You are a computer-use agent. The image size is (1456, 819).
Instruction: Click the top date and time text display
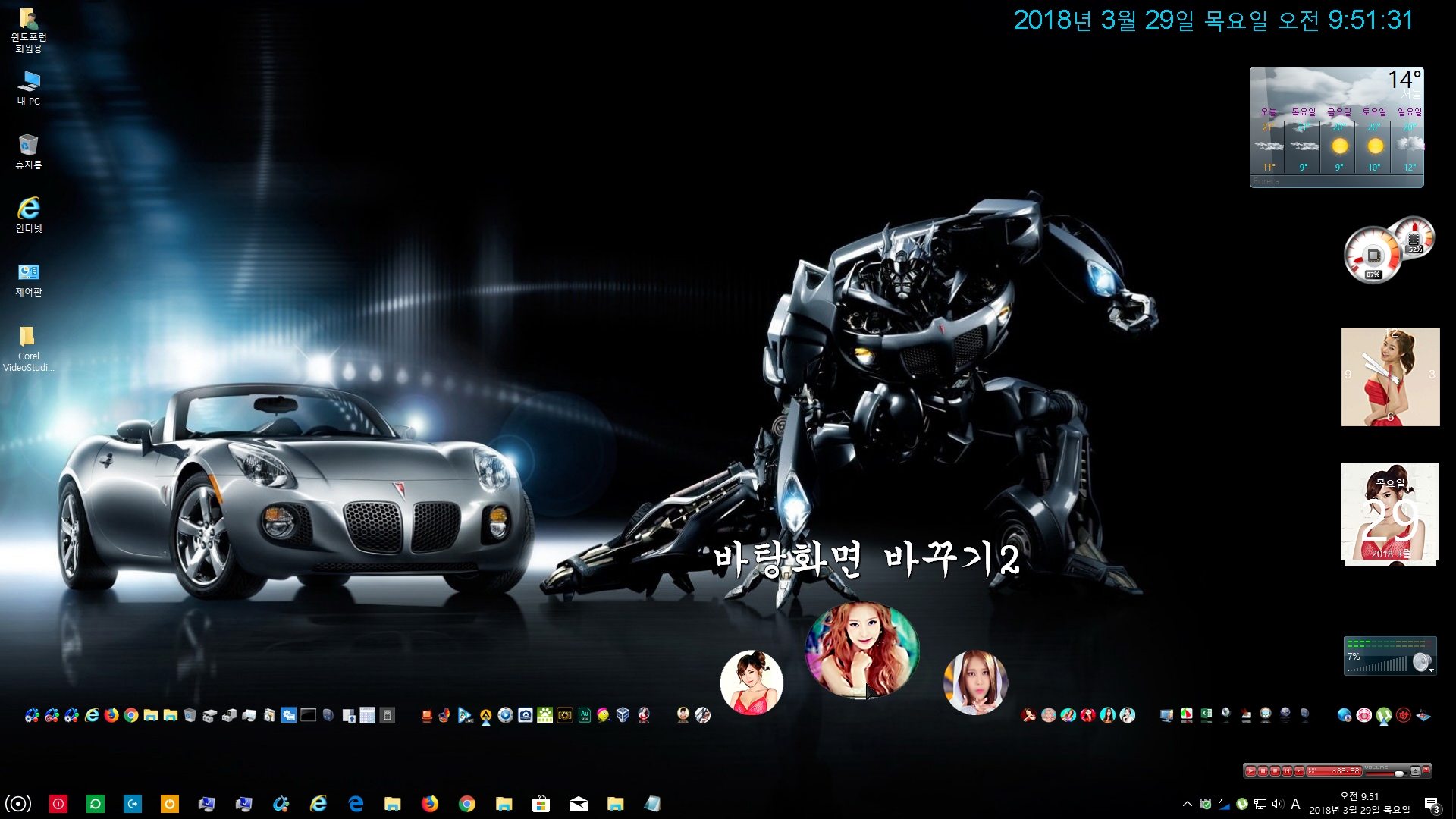tap(1213, 20)
